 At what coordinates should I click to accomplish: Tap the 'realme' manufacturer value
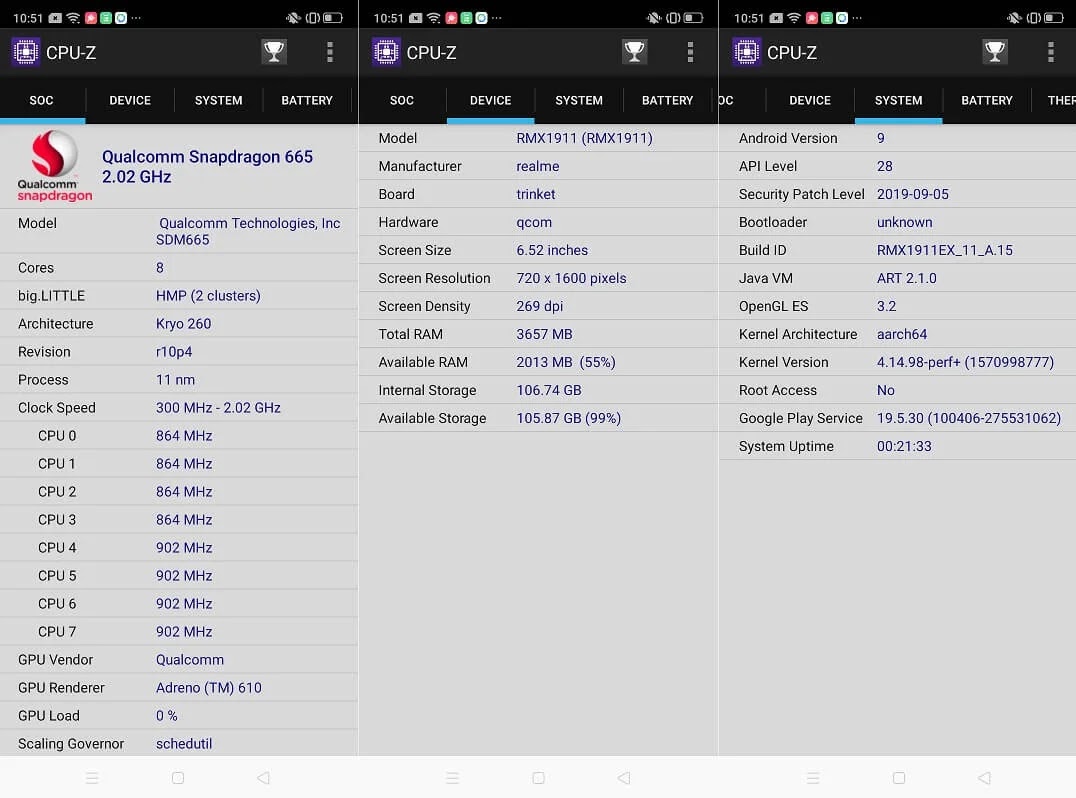coord(537,166)
